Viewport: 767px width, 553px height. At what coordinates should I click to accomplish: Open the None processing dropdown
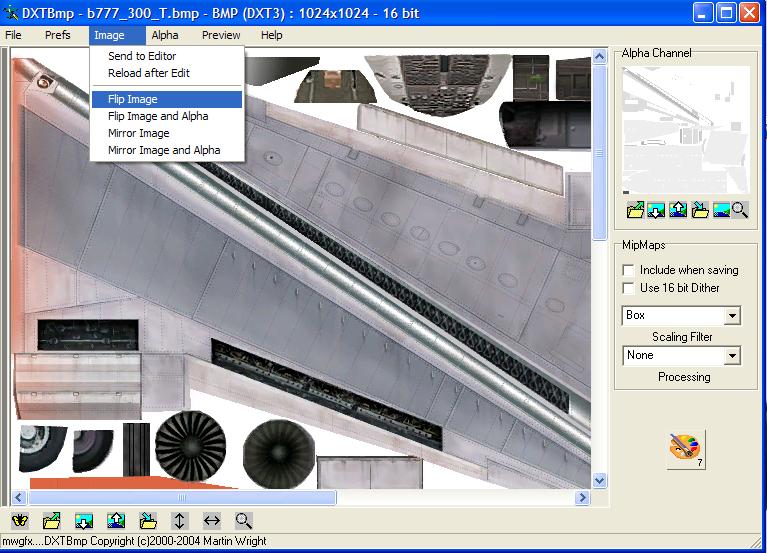[x=733, y=356]
